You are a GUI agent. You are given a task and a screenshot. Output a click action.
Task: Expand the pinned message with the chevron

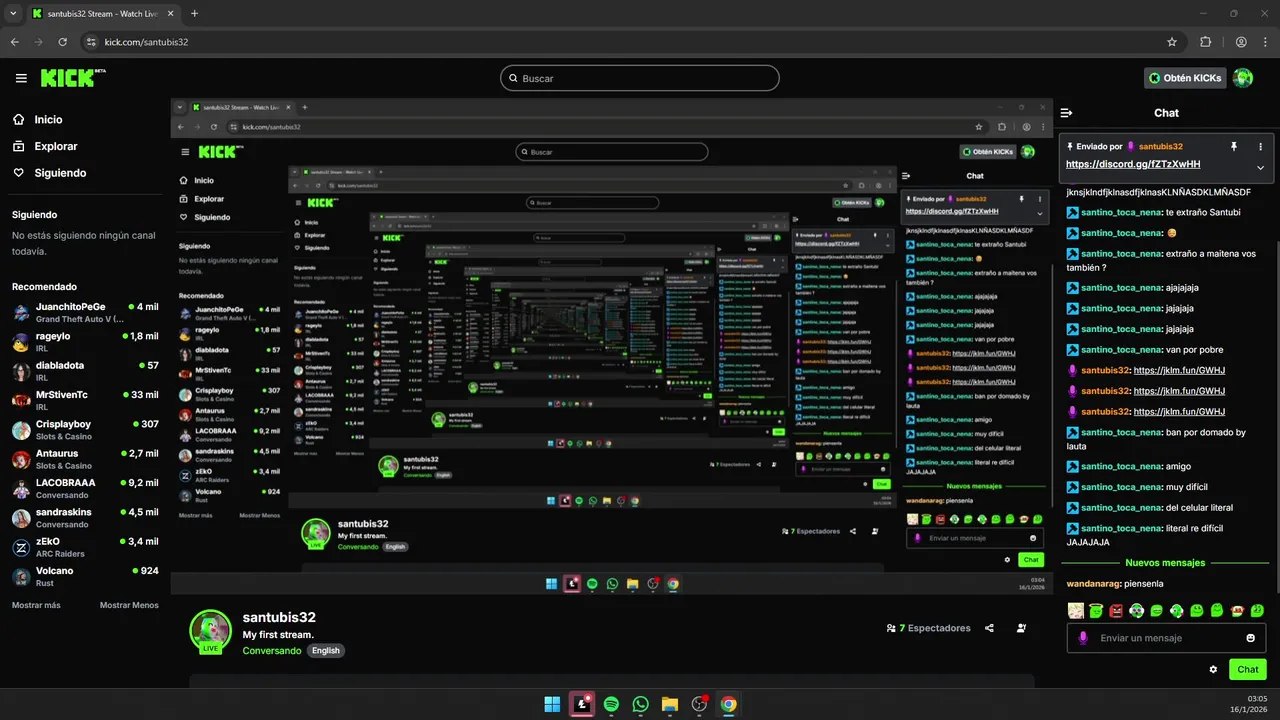click(x=1260, y=167)
